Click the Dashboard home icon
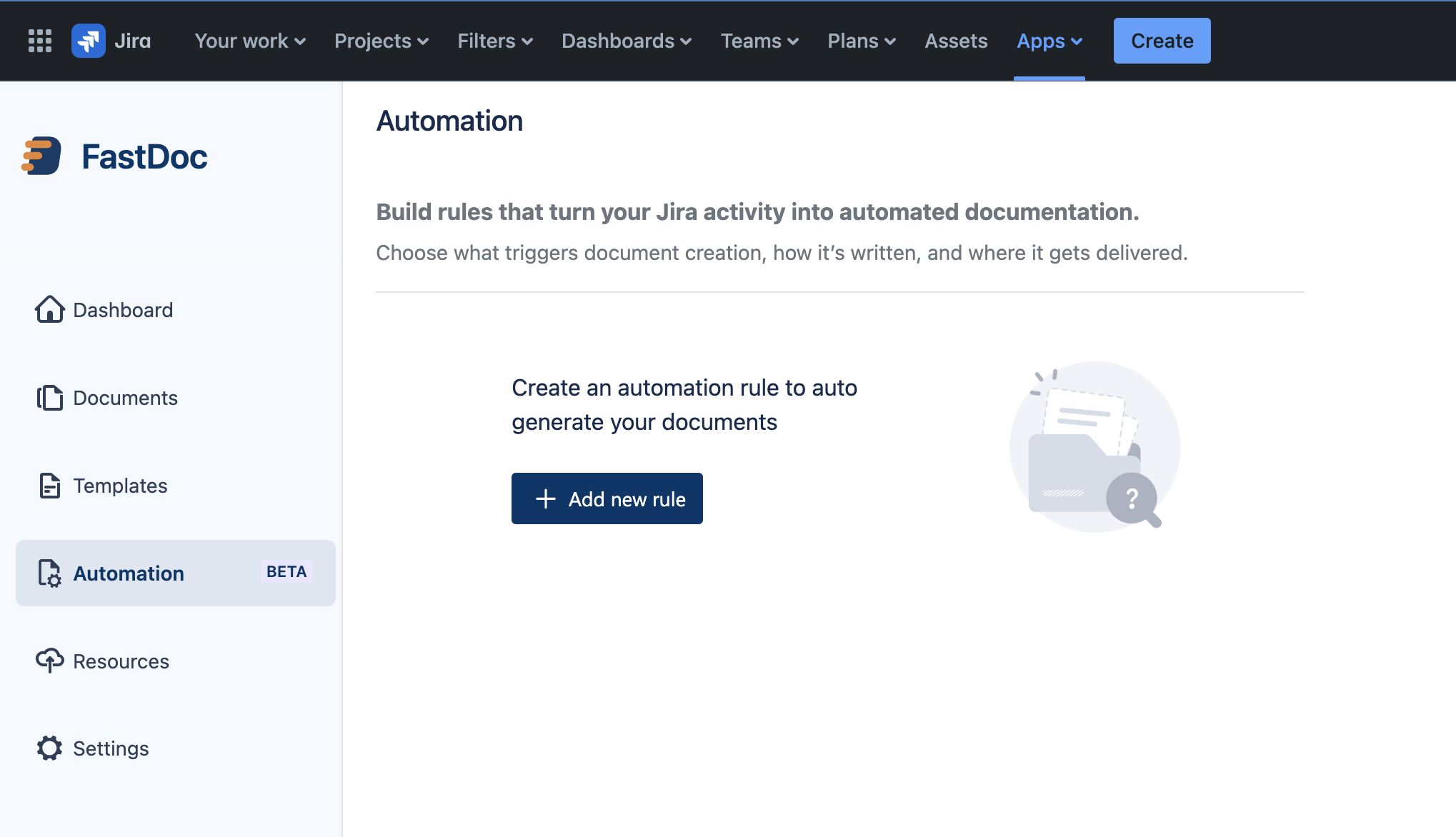Screen dimensions: 1456x837 point(50,309)
